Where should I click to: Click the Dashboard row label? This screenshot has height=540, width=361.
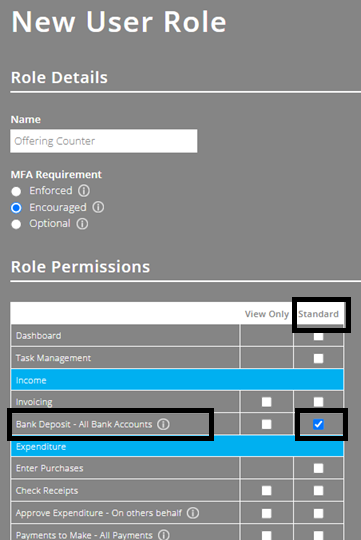point(39,336)
